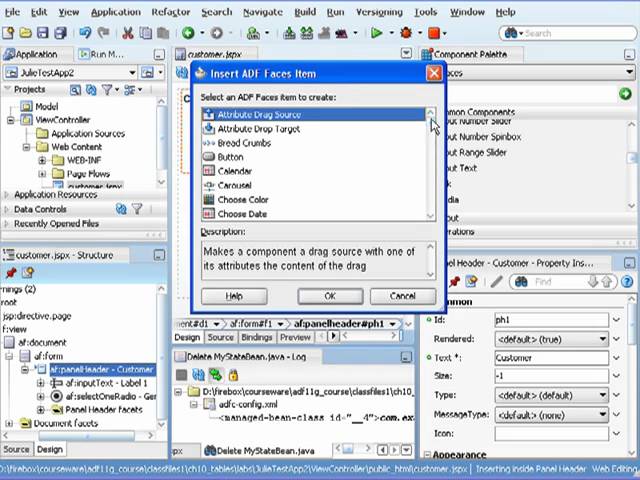This screenshot has height=480, width=640.
Task: Click the green Run arrow icon
Action: tap(377, 33)
